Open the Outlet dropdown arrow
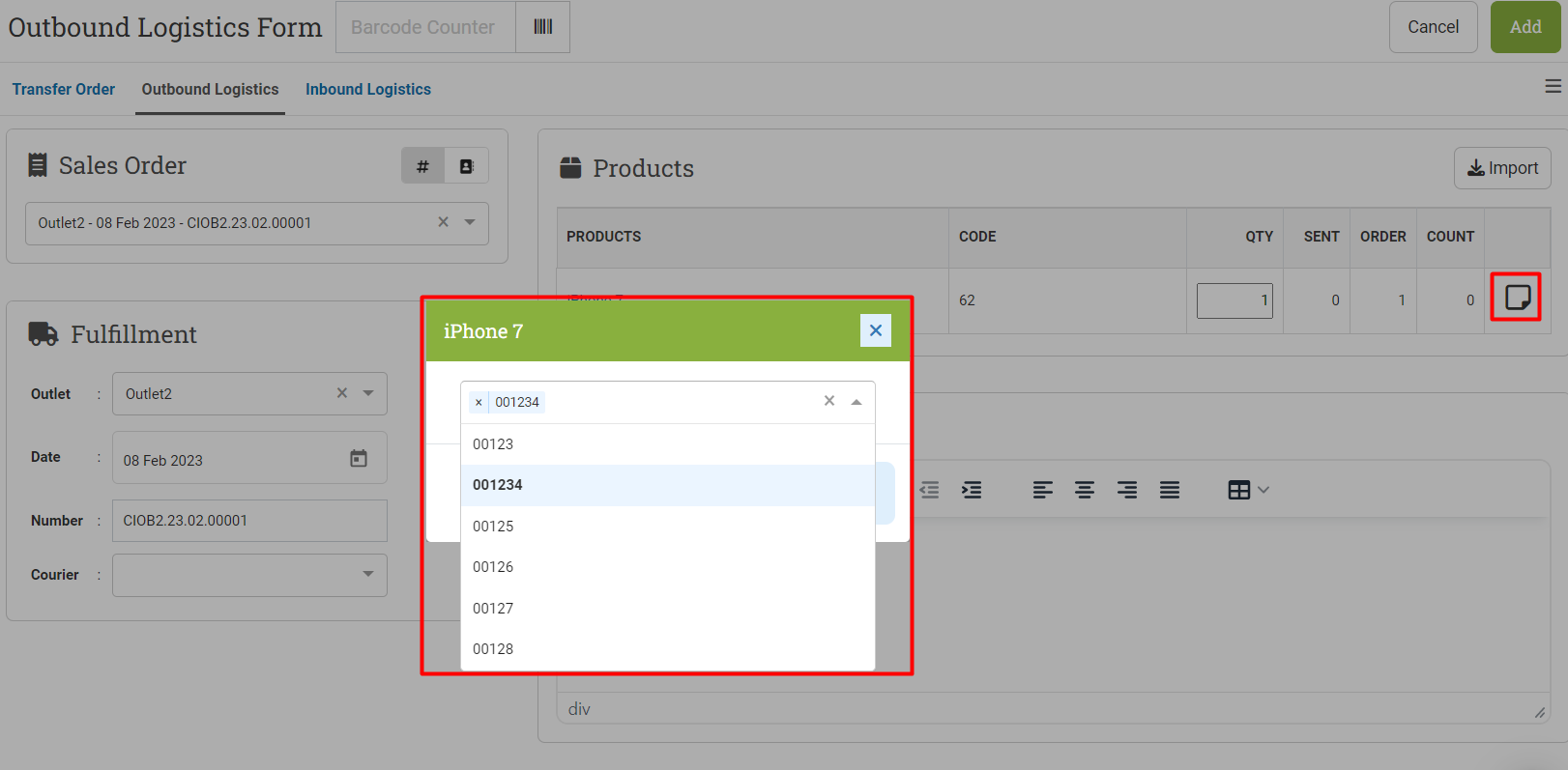Viewport: 1568px width, 770px height. pos(368,393)
